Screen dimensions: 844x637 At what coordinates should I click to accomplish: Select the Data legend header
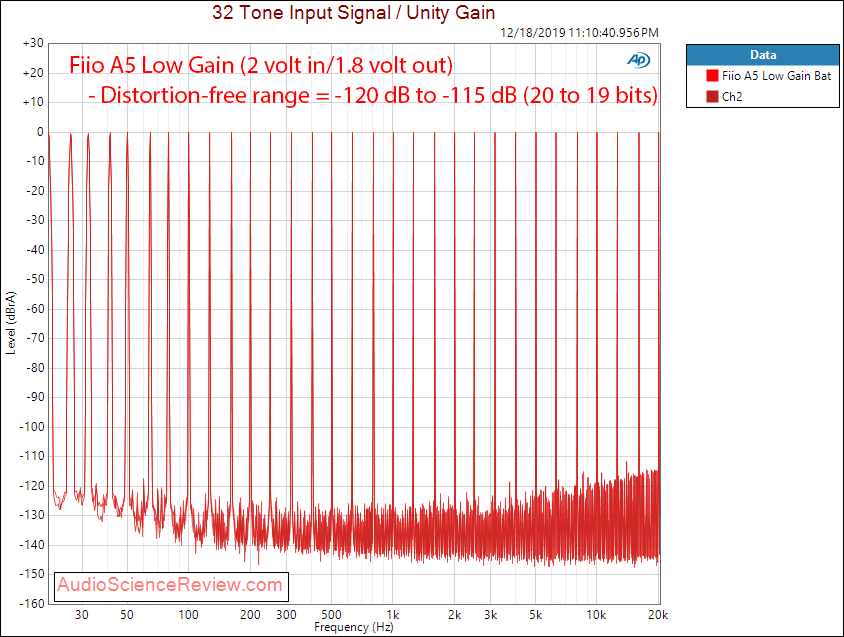763,55
